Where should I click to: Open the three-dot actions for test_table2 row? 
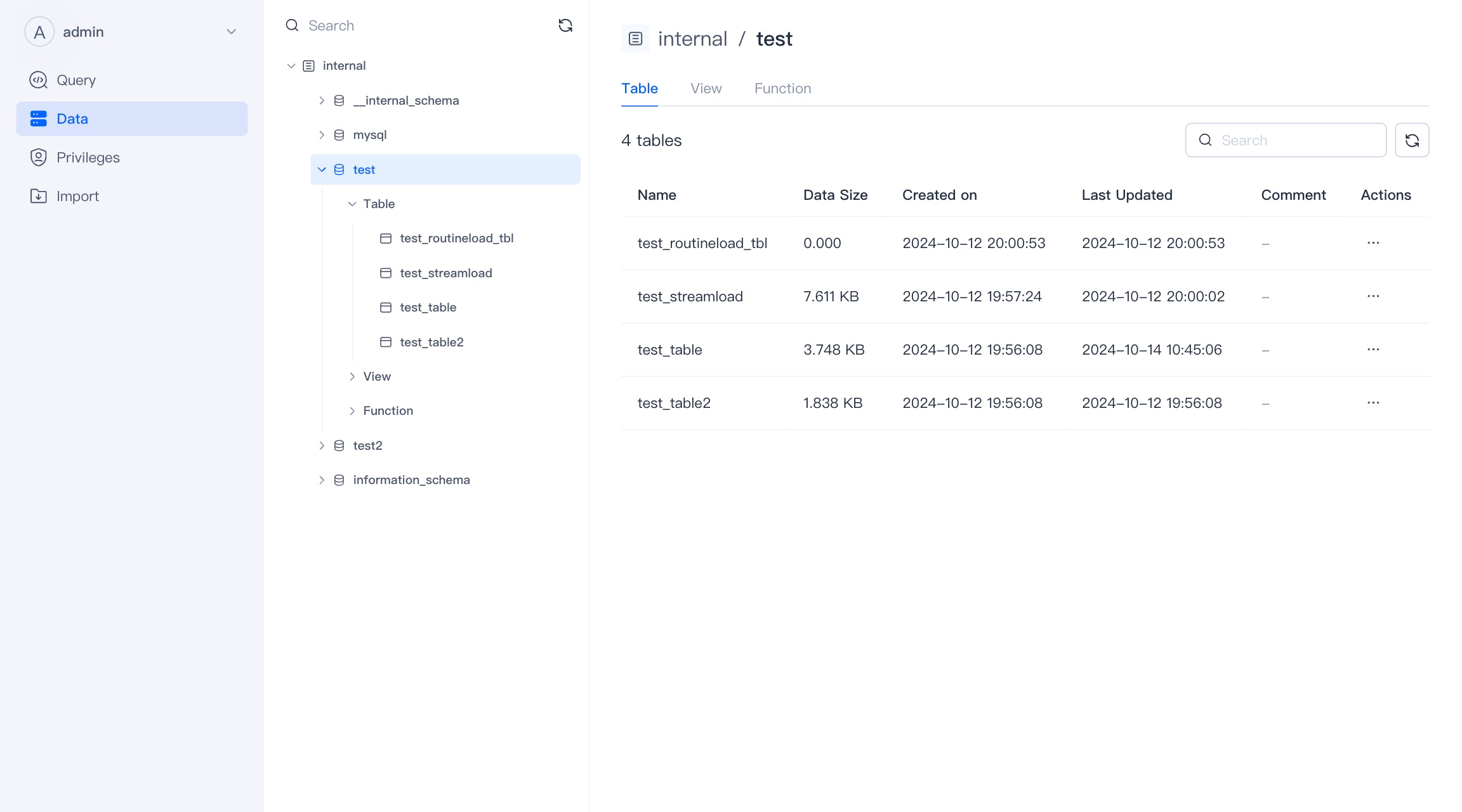1373,403
